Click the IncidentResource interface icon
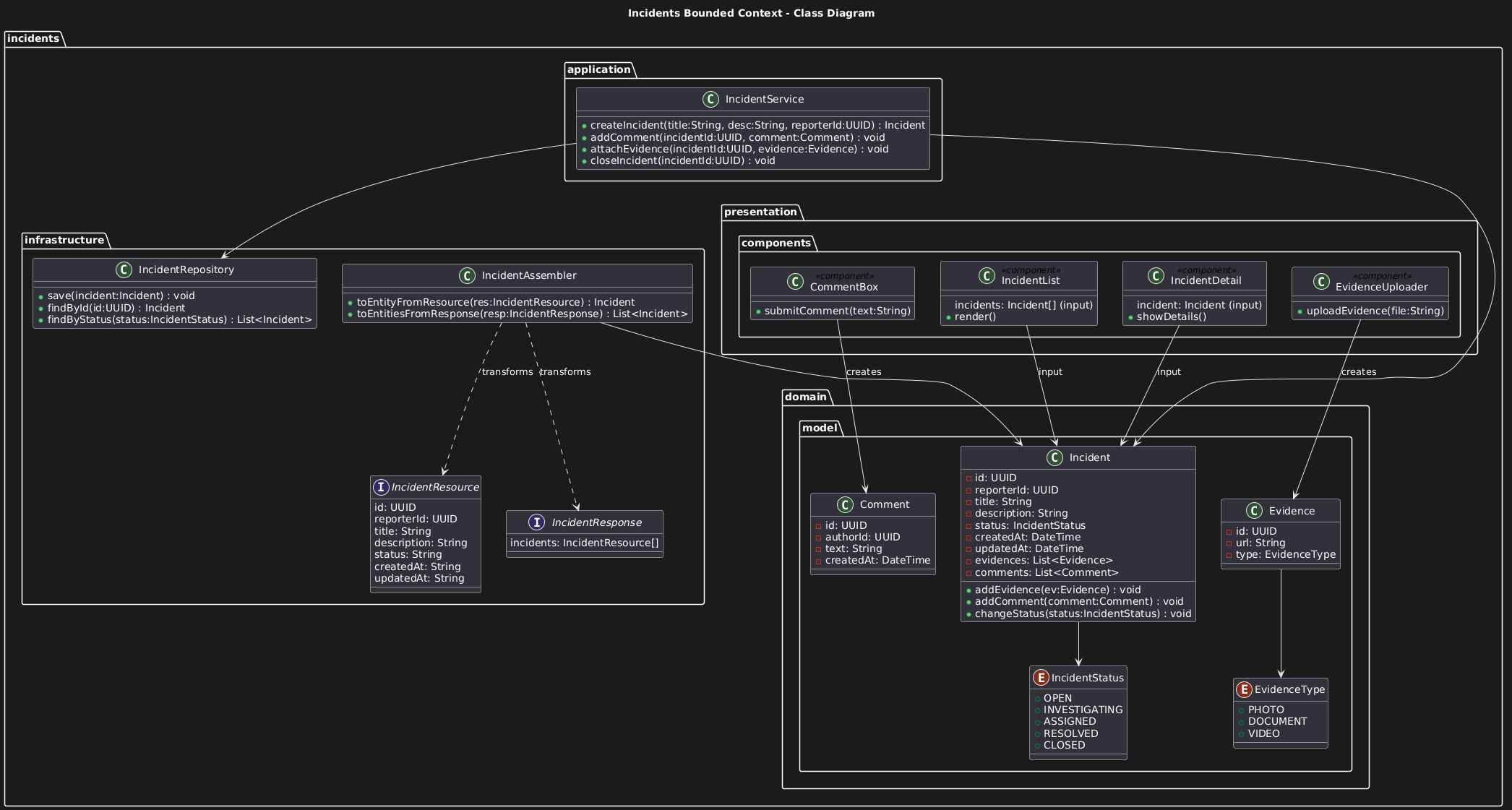 [382, 488]
